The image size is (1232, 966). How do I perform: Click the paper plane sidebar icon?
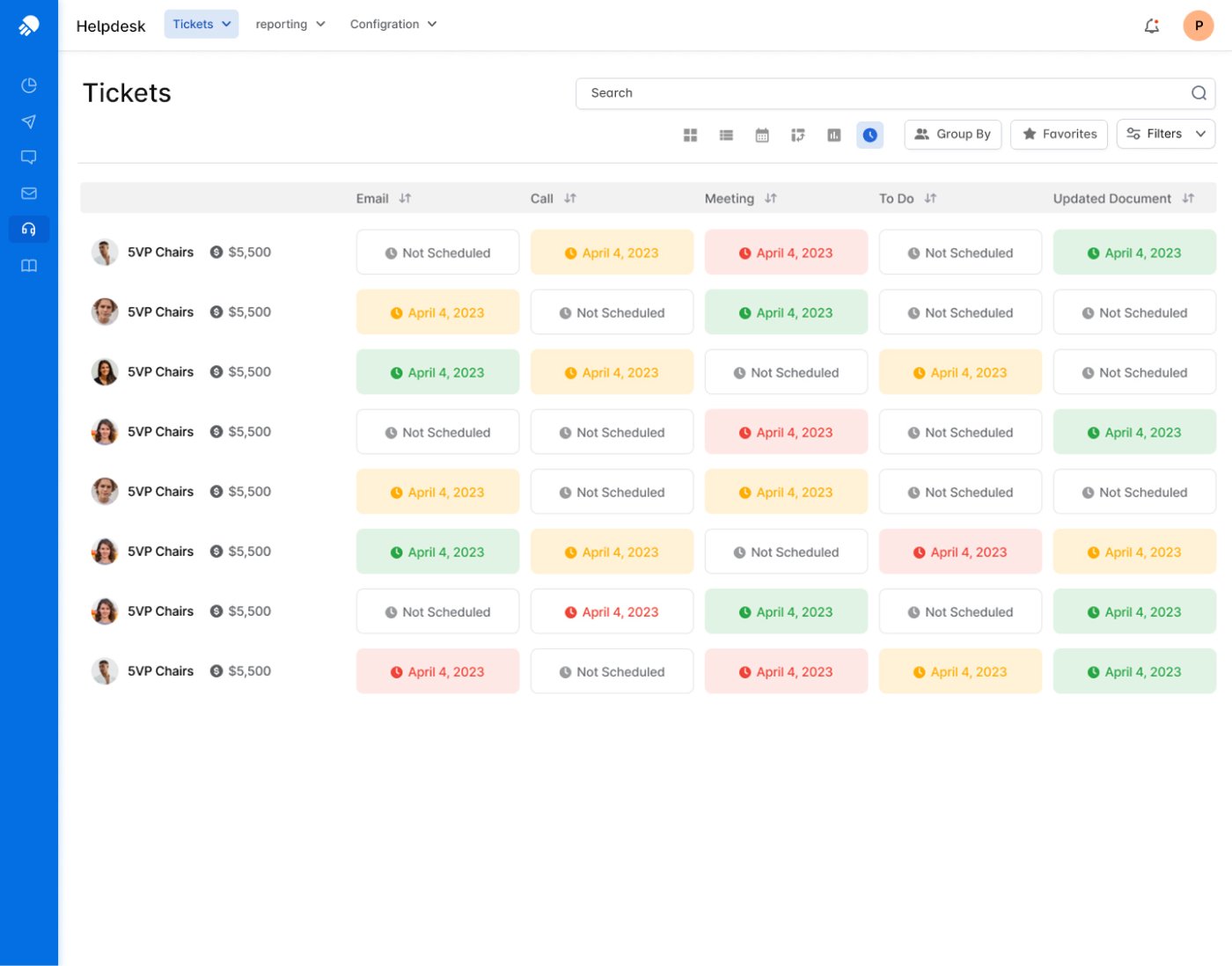pyautogui.click(x=29, y=121)
